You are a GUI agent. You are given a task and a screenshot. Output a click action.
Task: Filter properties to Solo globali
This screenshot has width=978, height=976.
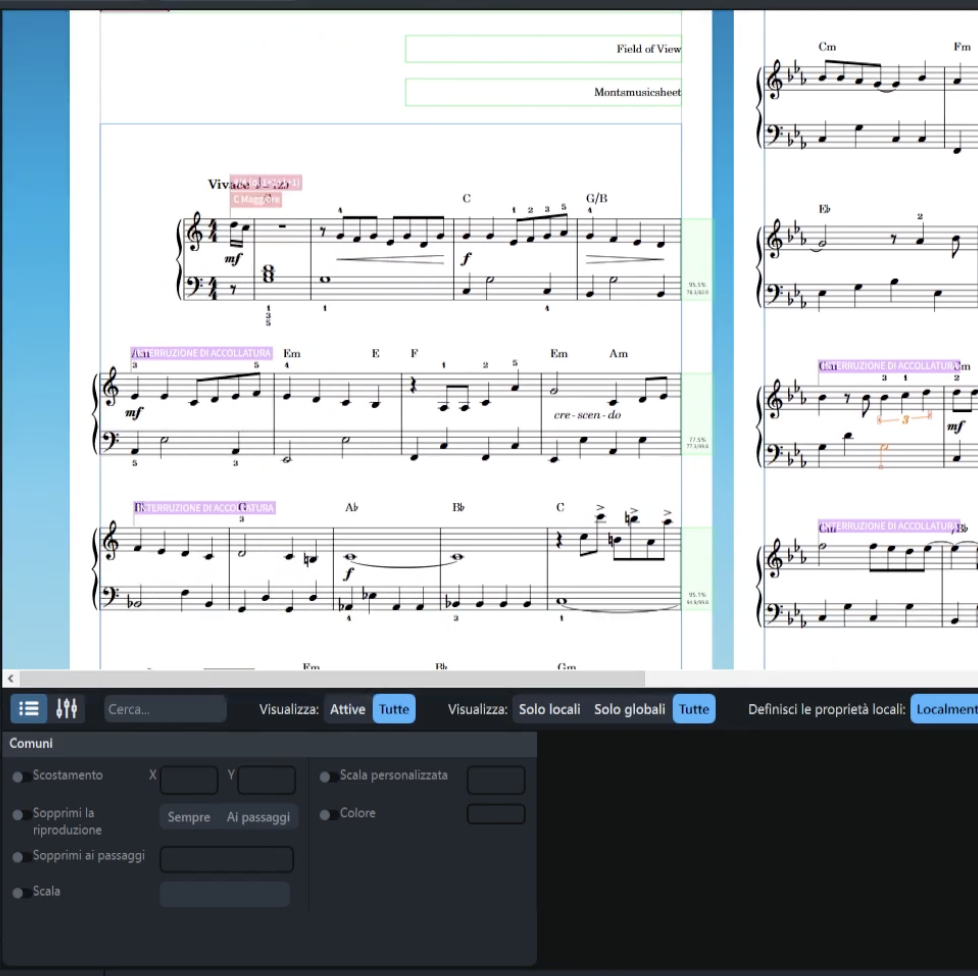(x=629, y=709)
